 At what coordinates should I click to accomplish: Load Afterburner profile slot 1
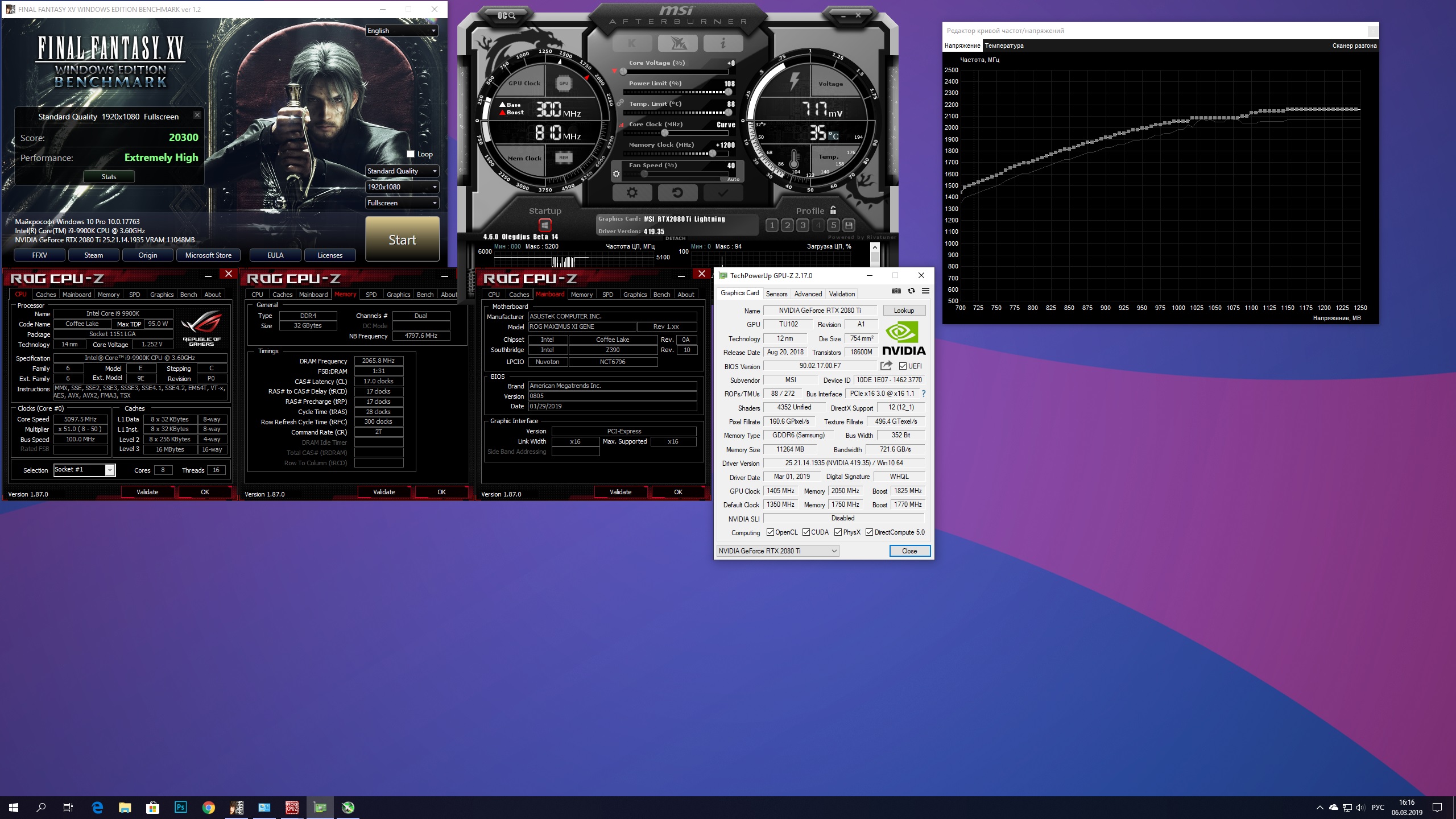point(772,225)
